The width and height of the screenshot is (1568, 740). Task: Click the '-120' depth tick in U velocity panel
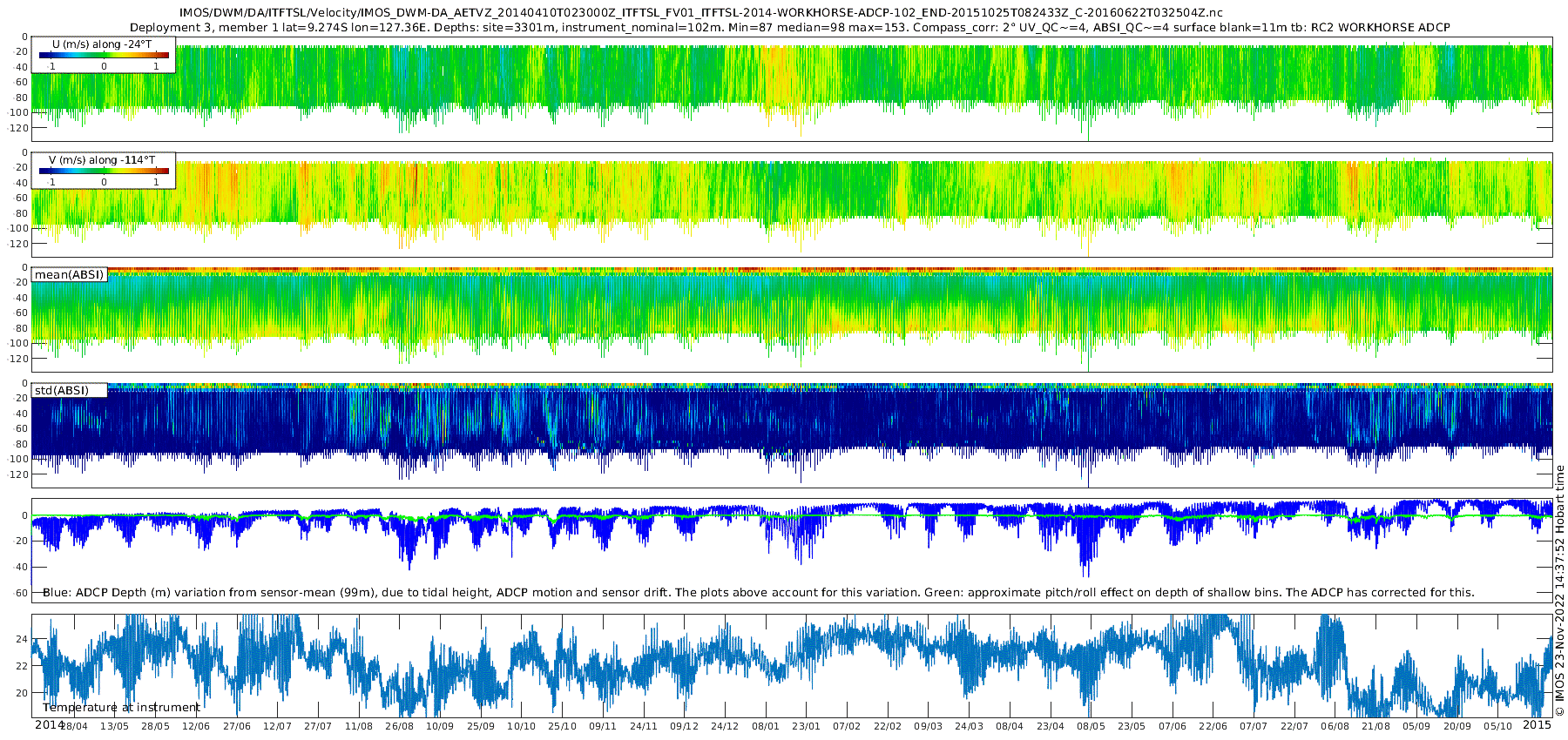coord(18,128)
